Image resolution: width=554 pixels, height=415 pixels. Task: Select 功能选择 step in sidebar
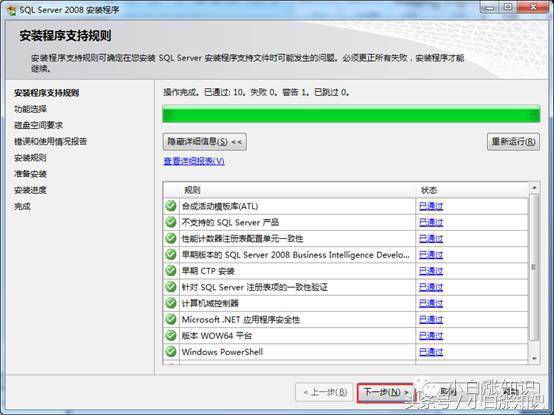[x=30, y=109]
